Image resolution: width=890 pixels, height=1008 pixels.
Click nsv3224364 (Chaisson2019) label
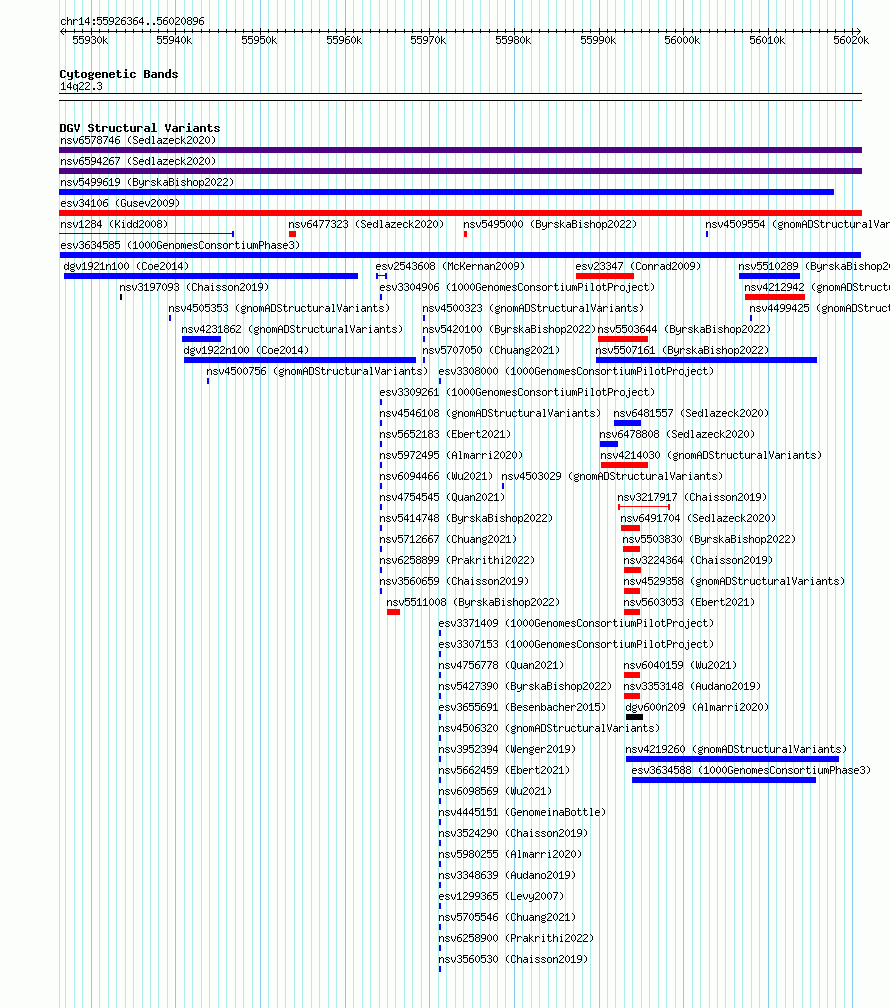698,560
